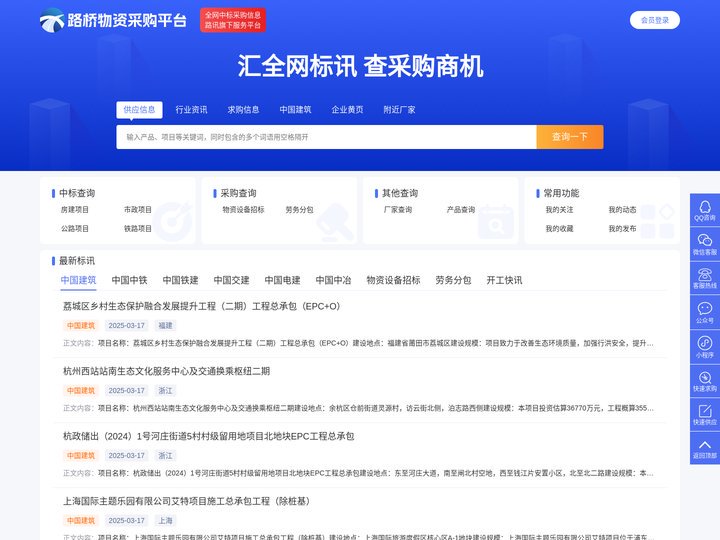Open 房建项目 under 中标查询
720x540 pixels.
pos(75,210)
